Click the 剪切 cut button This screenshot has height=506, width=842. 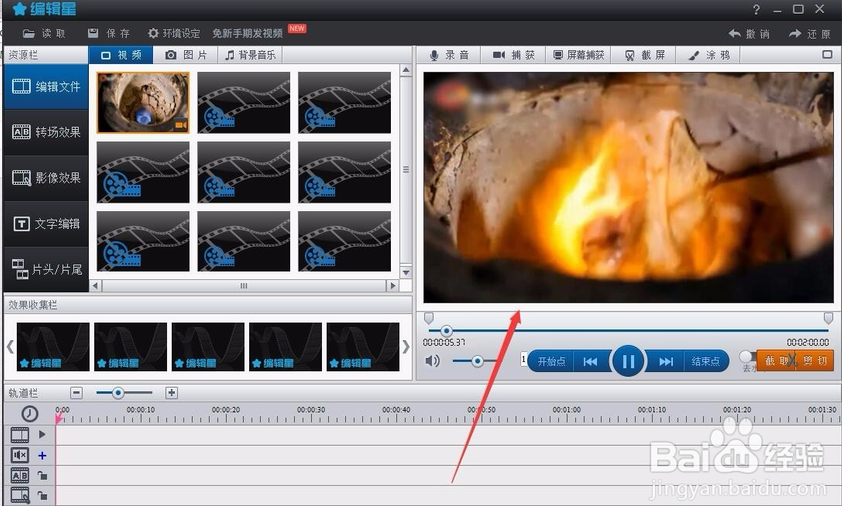pyautogui.click(x=814, y=361)
